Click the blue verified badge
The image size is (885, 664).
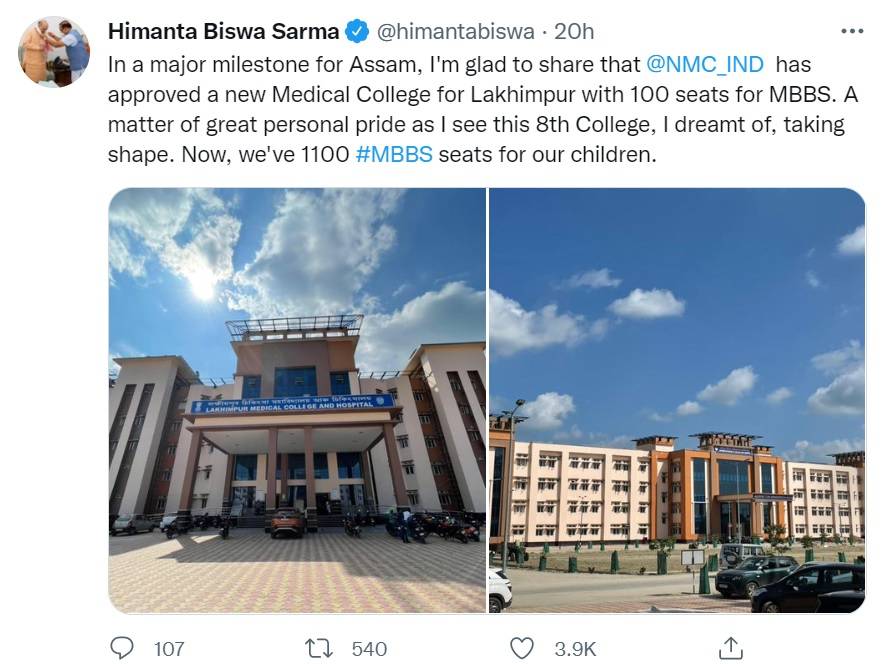pyautogui.click(x=357, y=32)
